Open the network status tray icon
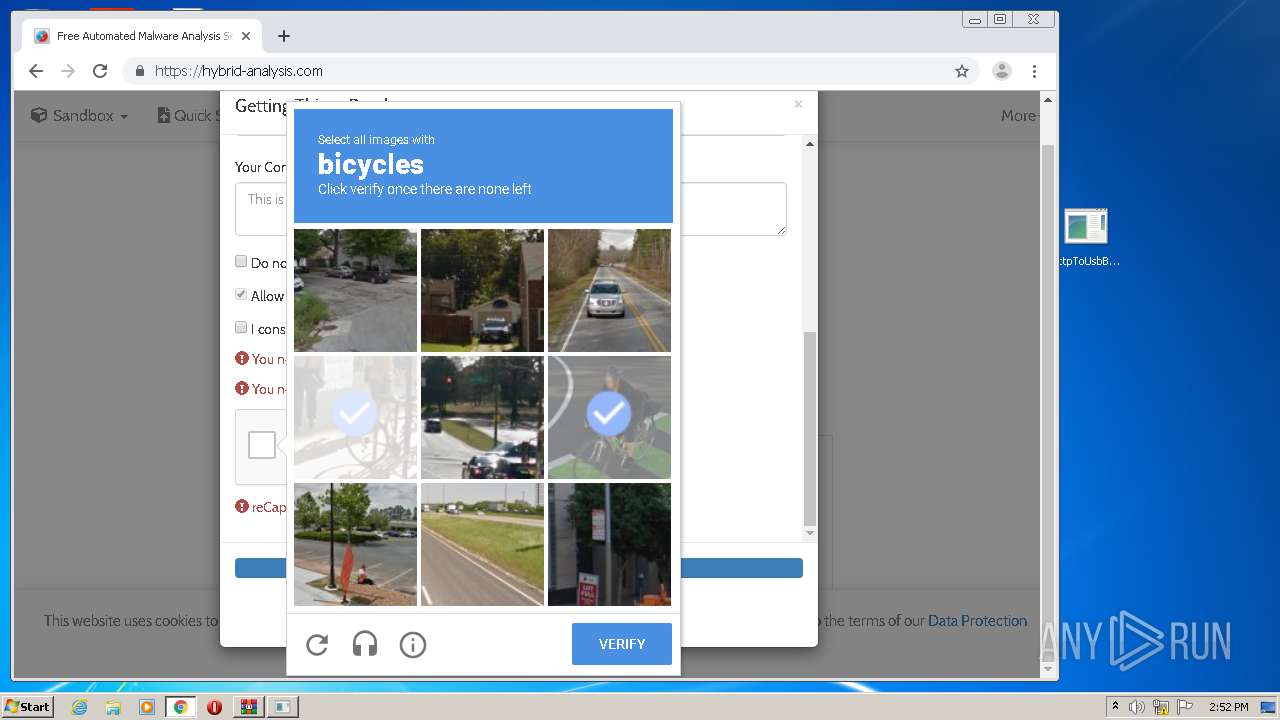 click(1161, 707)
